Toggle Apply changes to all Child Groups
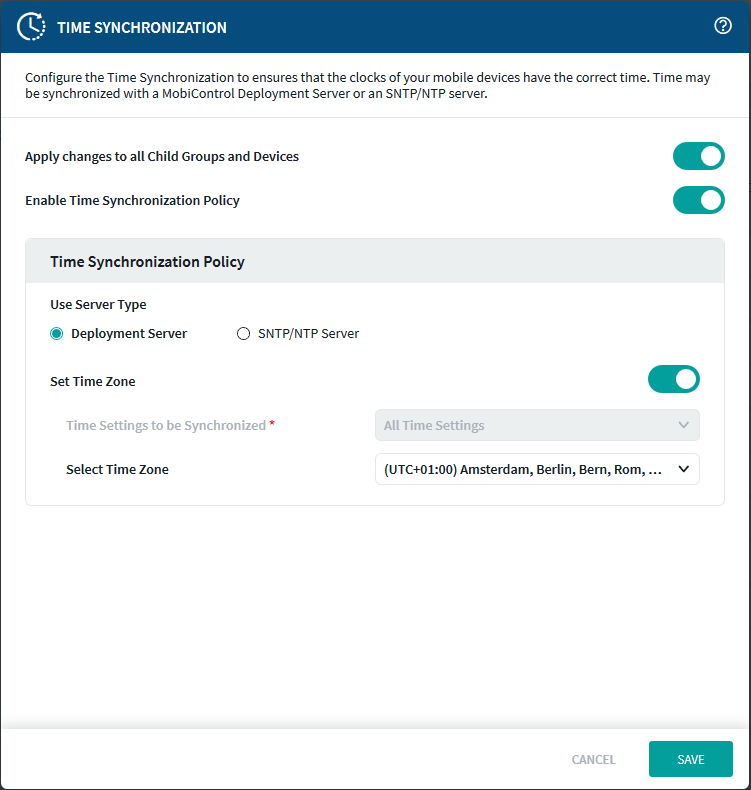The width and height of the screenshot is (751, 790). click(x=698, y=156)
